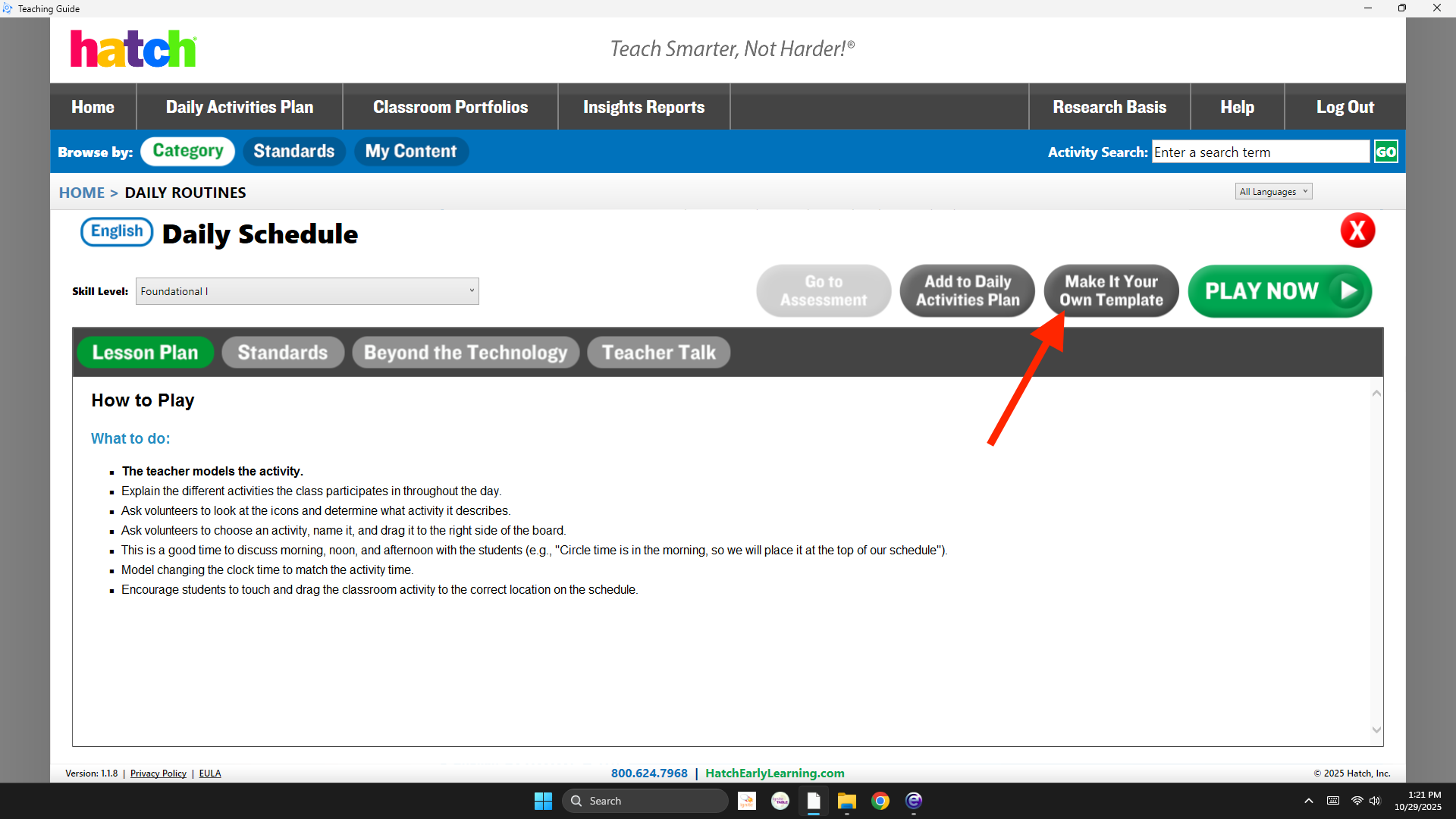
Task: Click the 'How to Play' heading
Action: pos(143,400)
